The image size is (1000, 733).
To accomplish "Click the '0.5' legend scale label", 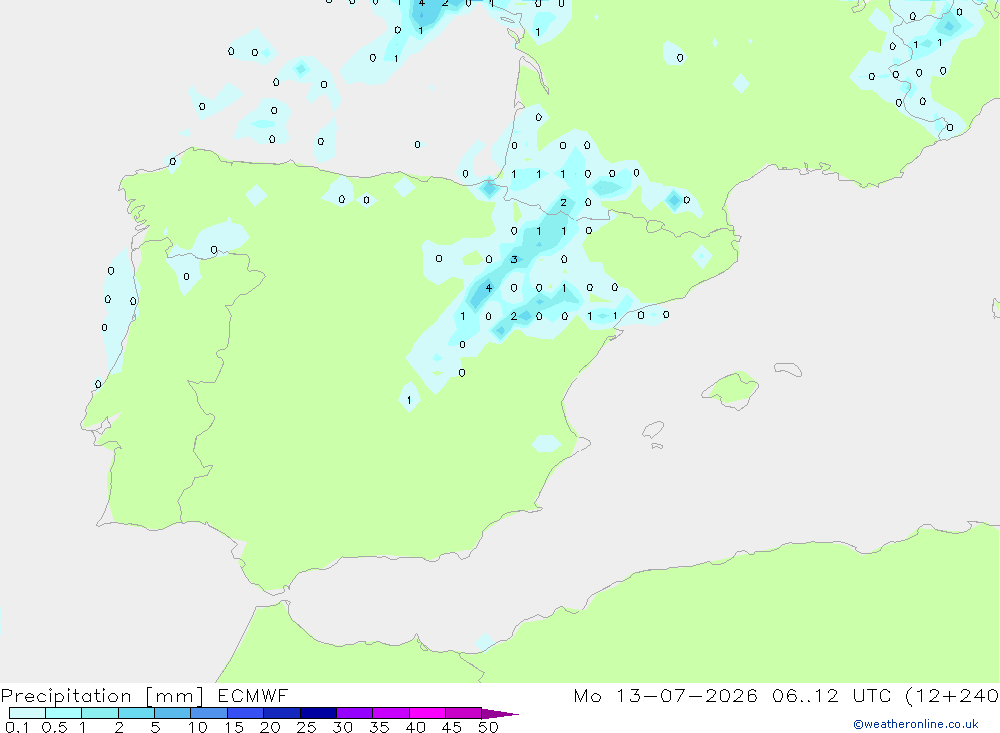I will point(54,727).
